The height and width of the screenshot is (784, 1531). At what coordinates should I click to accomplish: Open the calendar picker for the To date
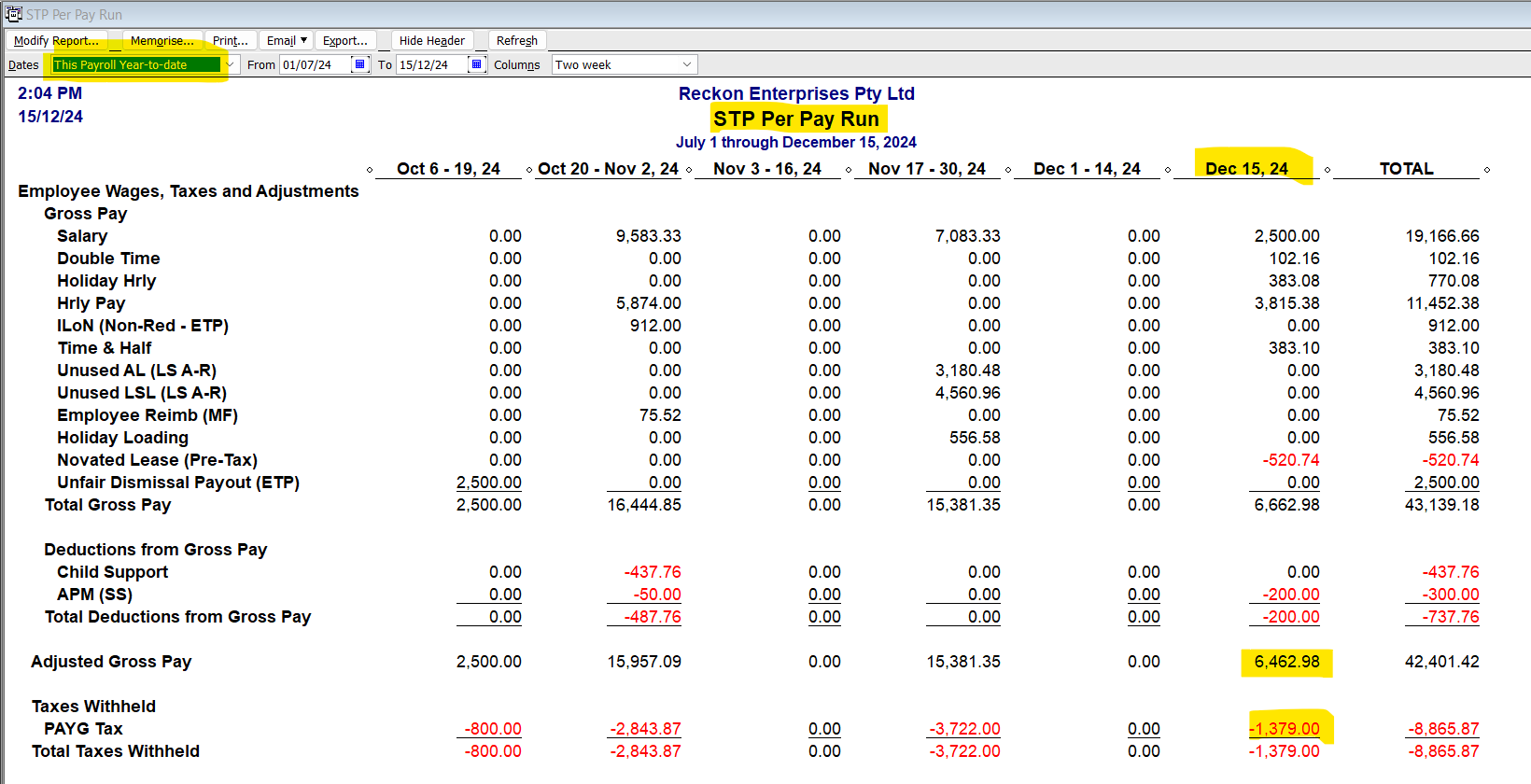477,64
